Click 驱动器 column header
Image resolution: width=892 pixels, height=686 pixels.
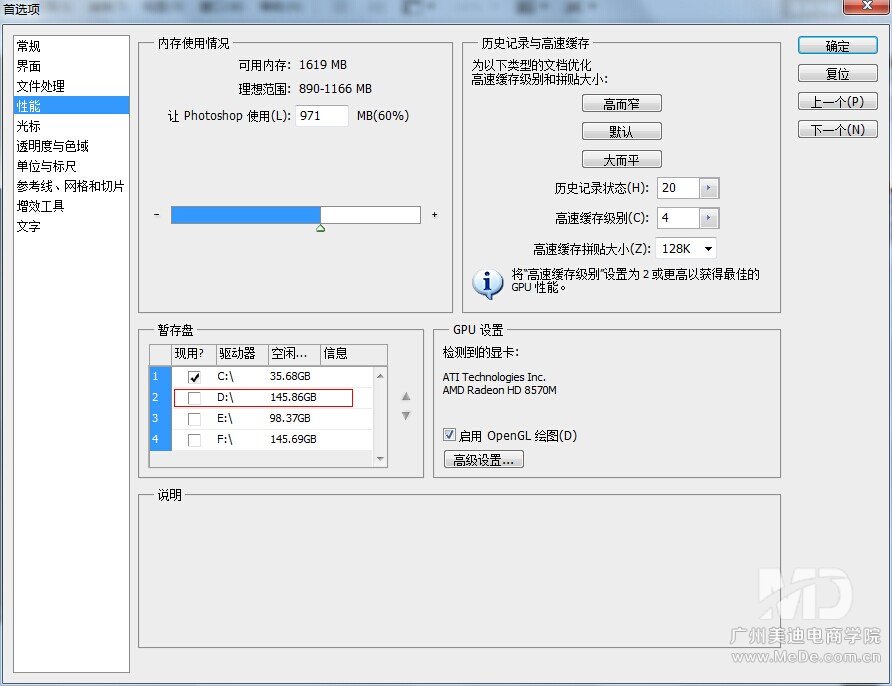coord(242,354)
